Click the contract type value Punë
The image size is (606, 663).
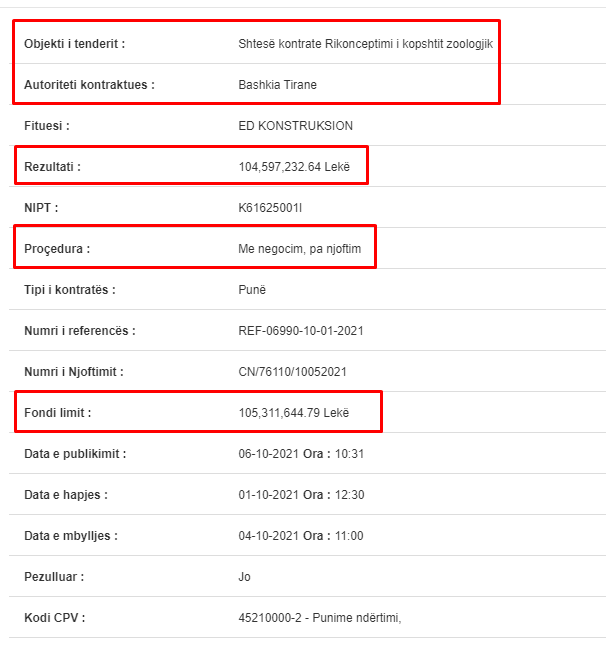click(252, 290)
